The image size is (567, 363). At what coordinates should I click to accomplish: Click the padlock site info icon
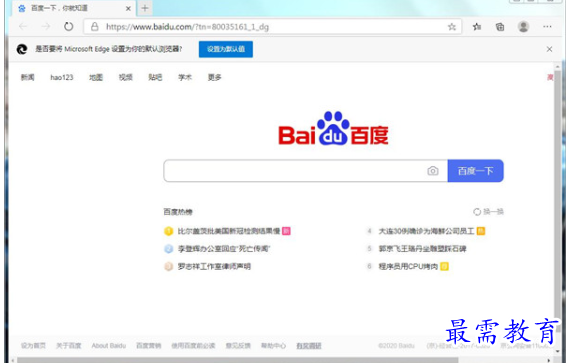[x=95, y=26]
